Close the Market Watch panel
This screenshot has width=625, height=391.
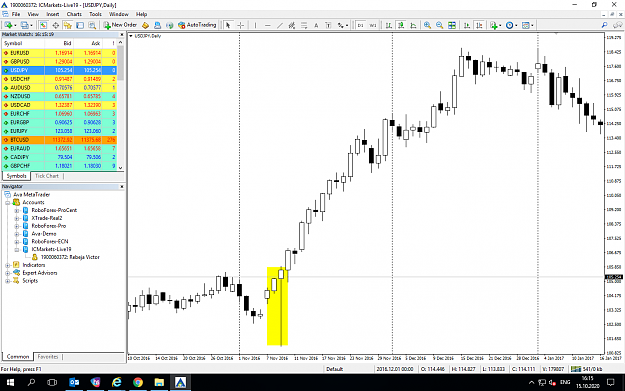tap(122, 35)
